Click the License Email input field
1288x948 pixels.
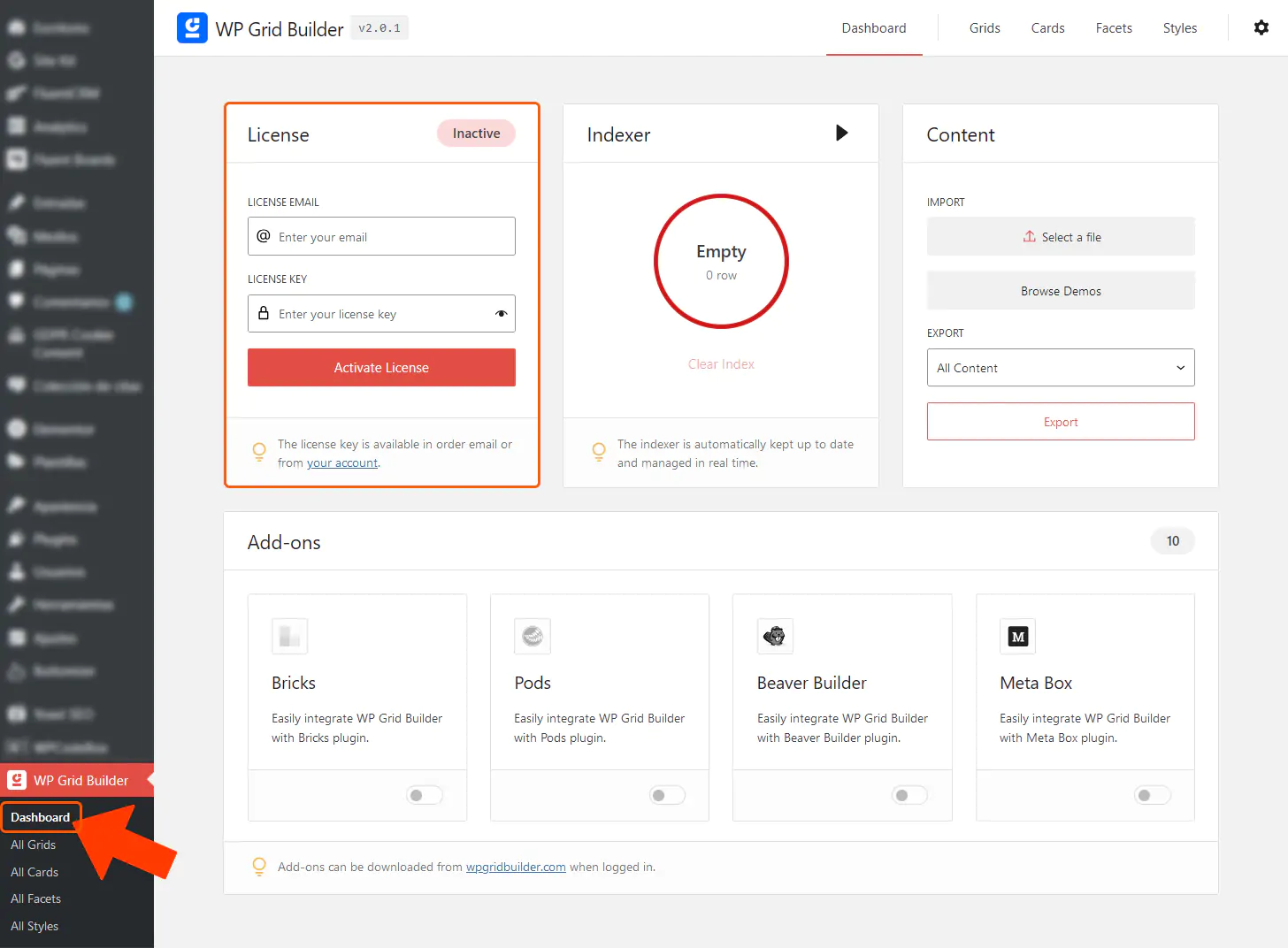381,236
